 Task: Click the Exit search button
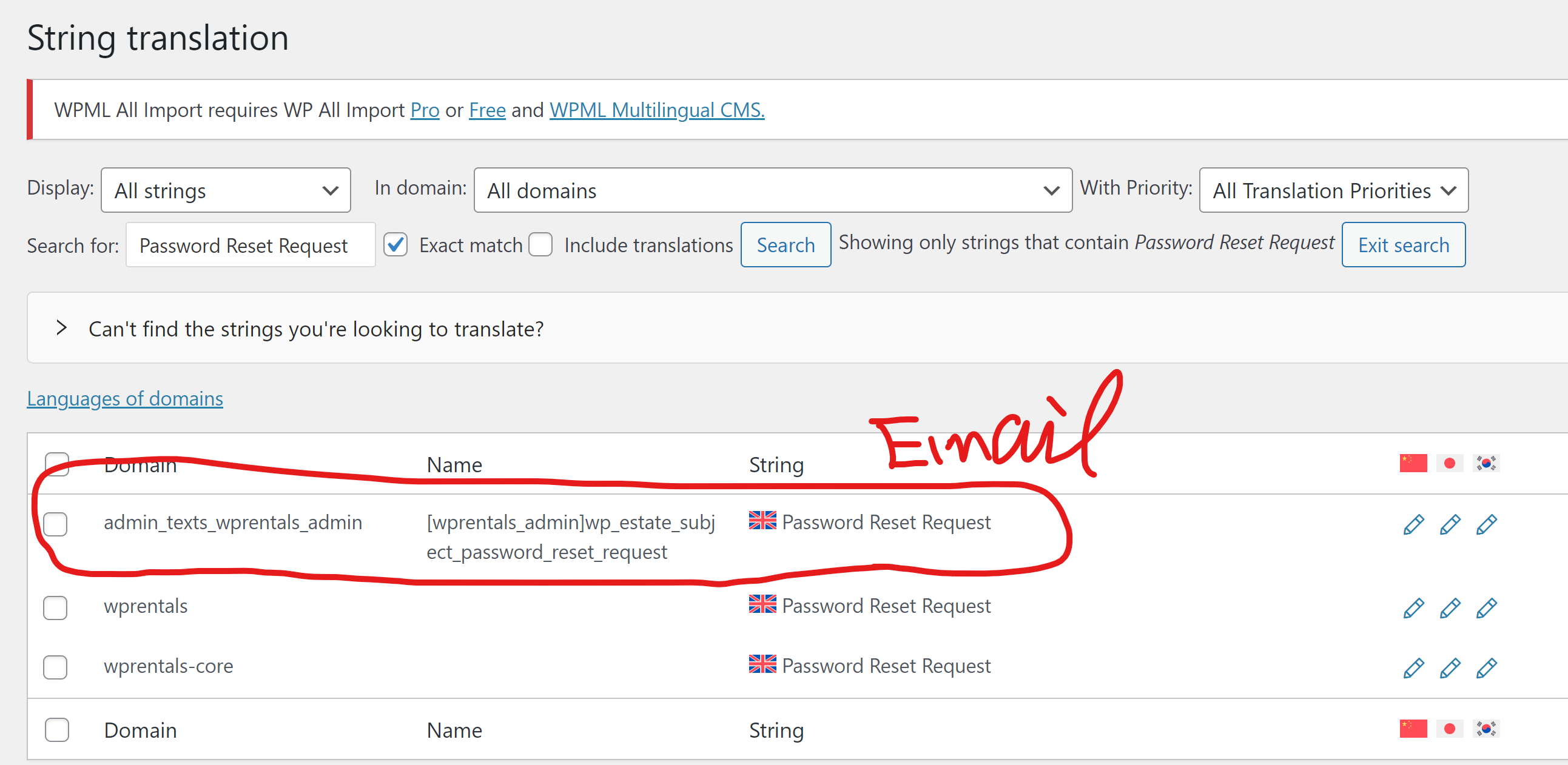1403,244
